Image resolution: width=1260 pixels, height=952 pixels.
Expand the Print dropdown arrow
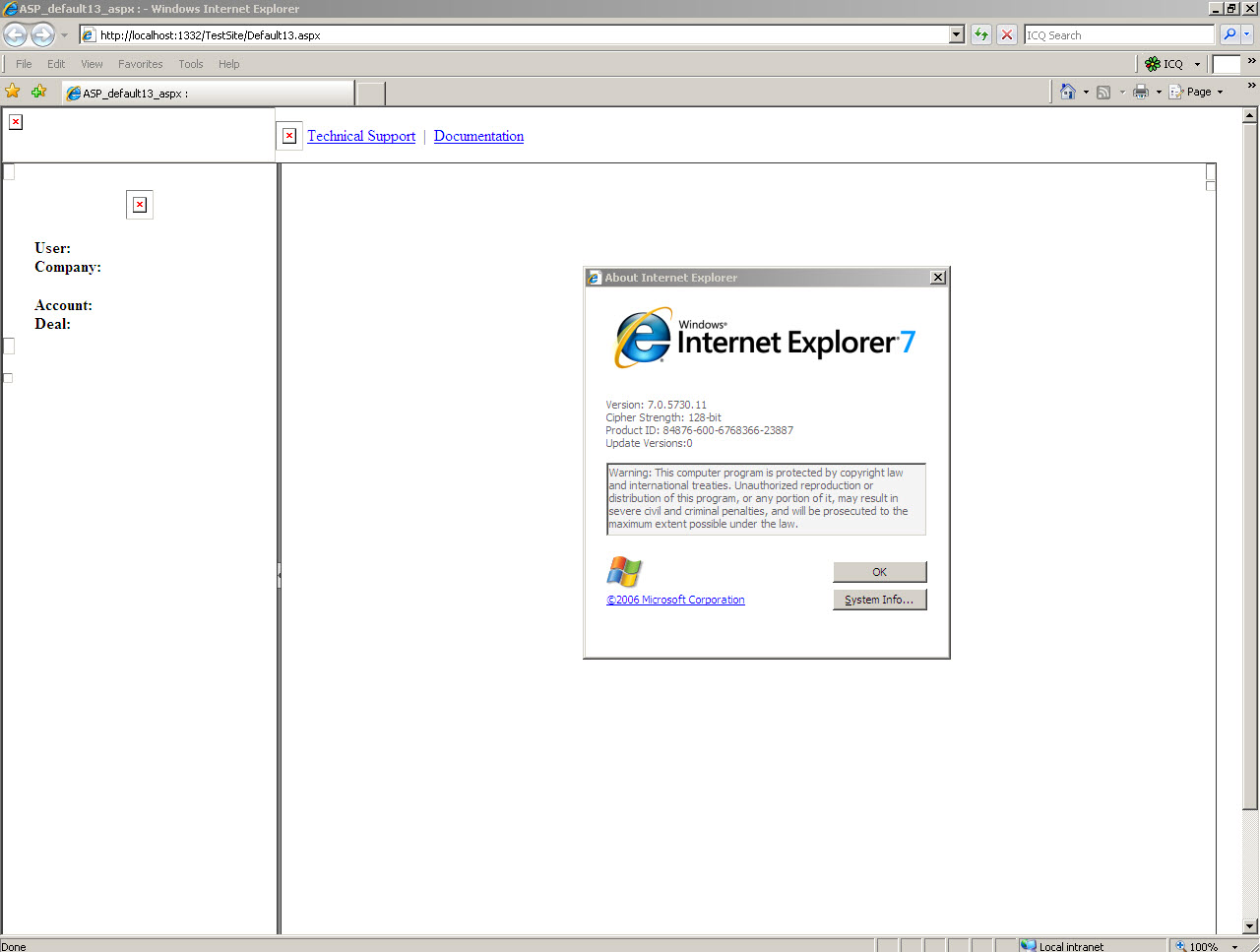pyautogui.click(x=1159, y=93)
